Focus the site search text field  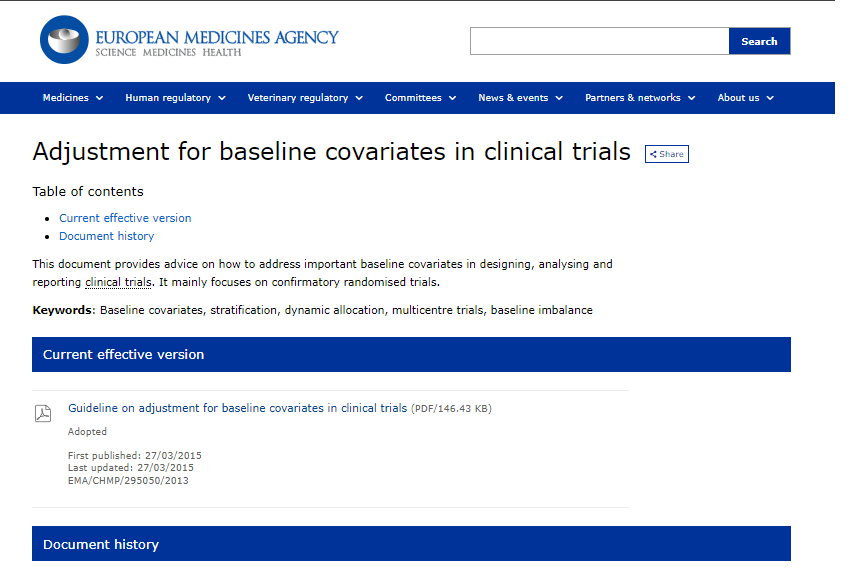(599, 41)
